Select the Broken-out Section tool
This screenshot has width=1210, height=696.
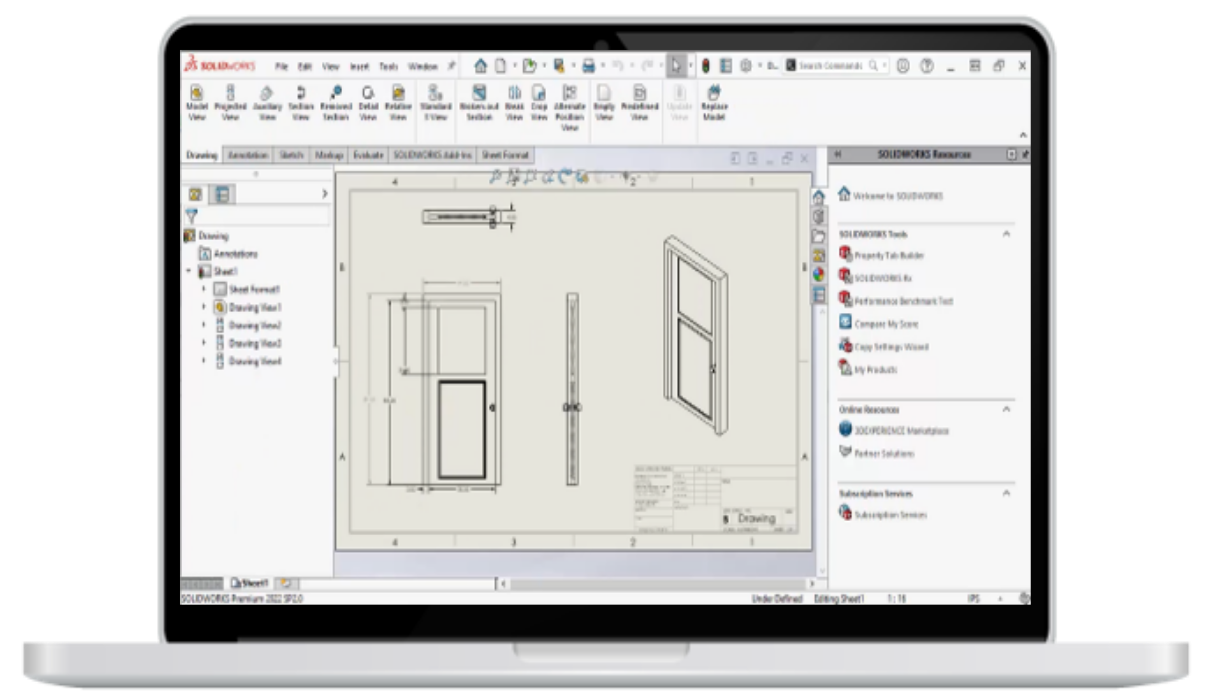[480, 97]
